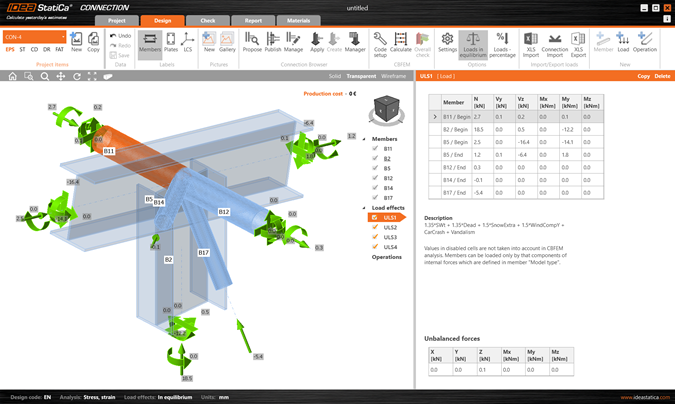Toggle the ULS2 load effect checkbox

375,227
